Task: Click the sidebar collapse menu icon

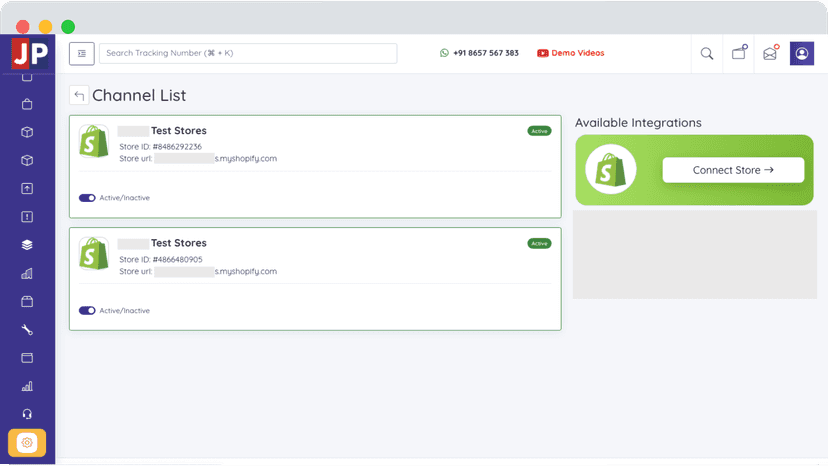Action: pos(82,53)
